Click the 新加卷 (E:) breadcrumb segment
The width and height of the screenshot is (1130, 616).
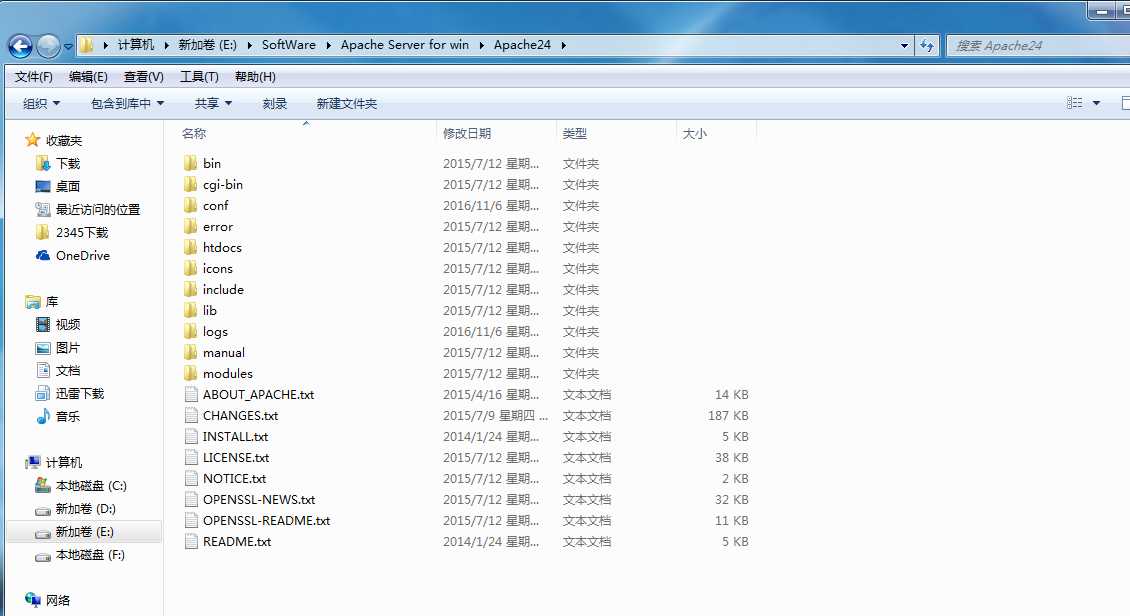pyautogui.click(x=208, y=45)
